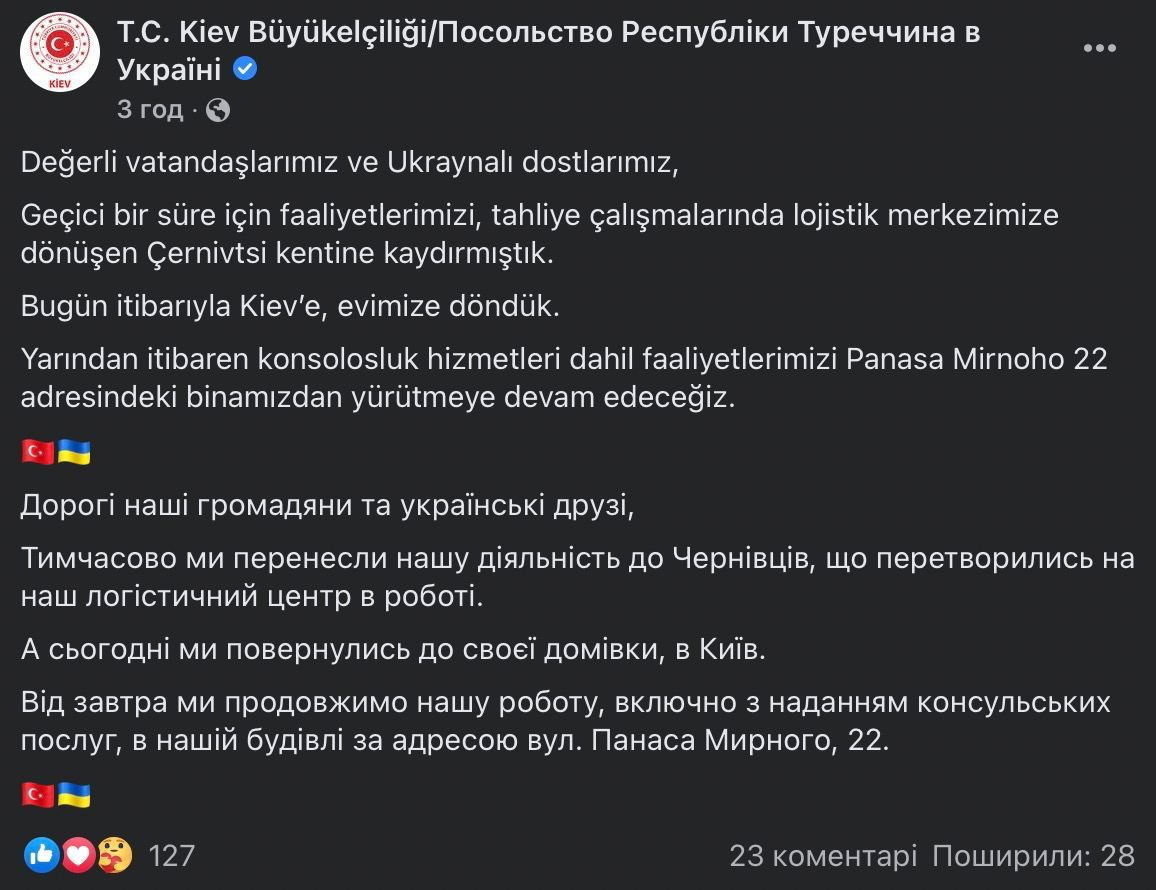
Task: Click the Değerli vatandaşlarımız greeting line
Action: pyautogui.click(x=349, y=162)
